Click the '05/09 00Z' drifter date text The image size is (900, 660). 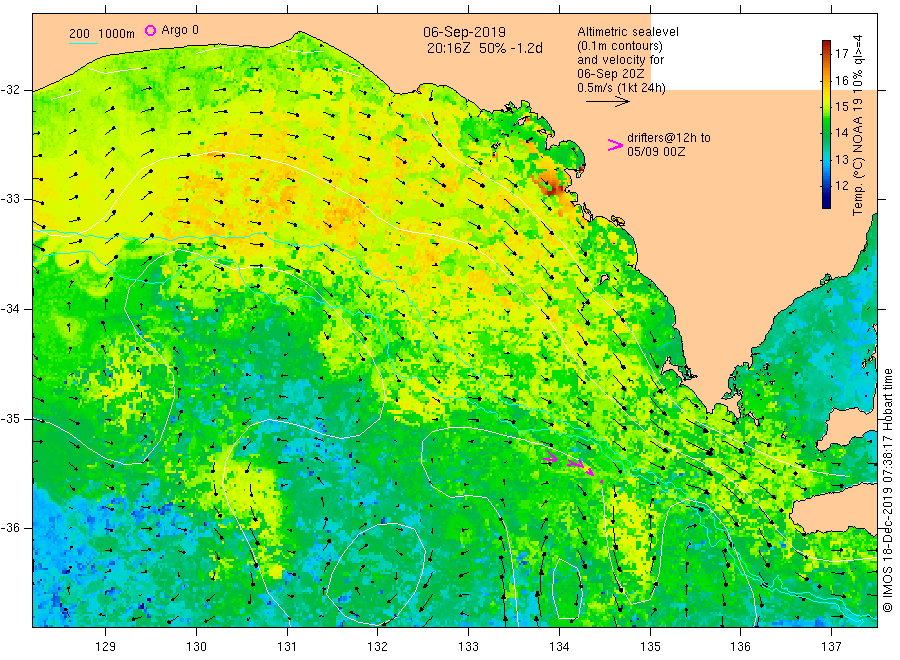pos(655,152)
